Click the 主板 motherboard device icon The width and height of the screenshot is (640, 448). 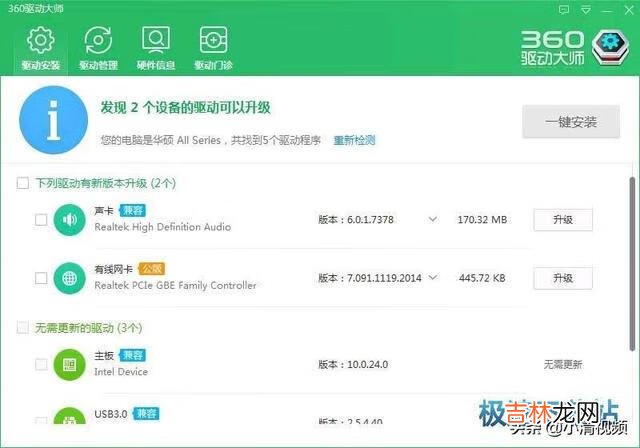coord(69,364)
